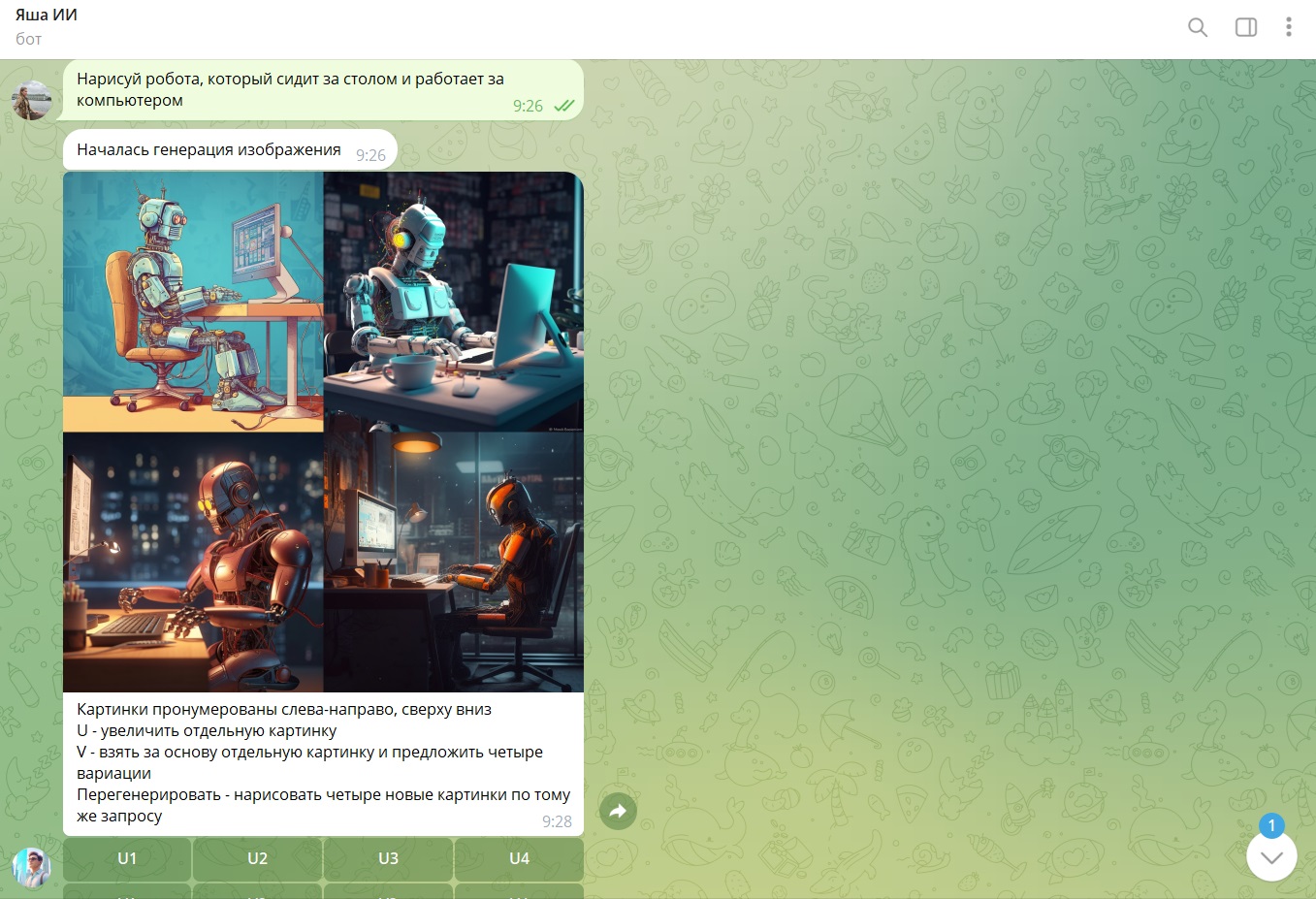The height and width of the screenshot is (899, 1316).
Task: Toggle the right sidebar panel icon
Action: 1246,27
